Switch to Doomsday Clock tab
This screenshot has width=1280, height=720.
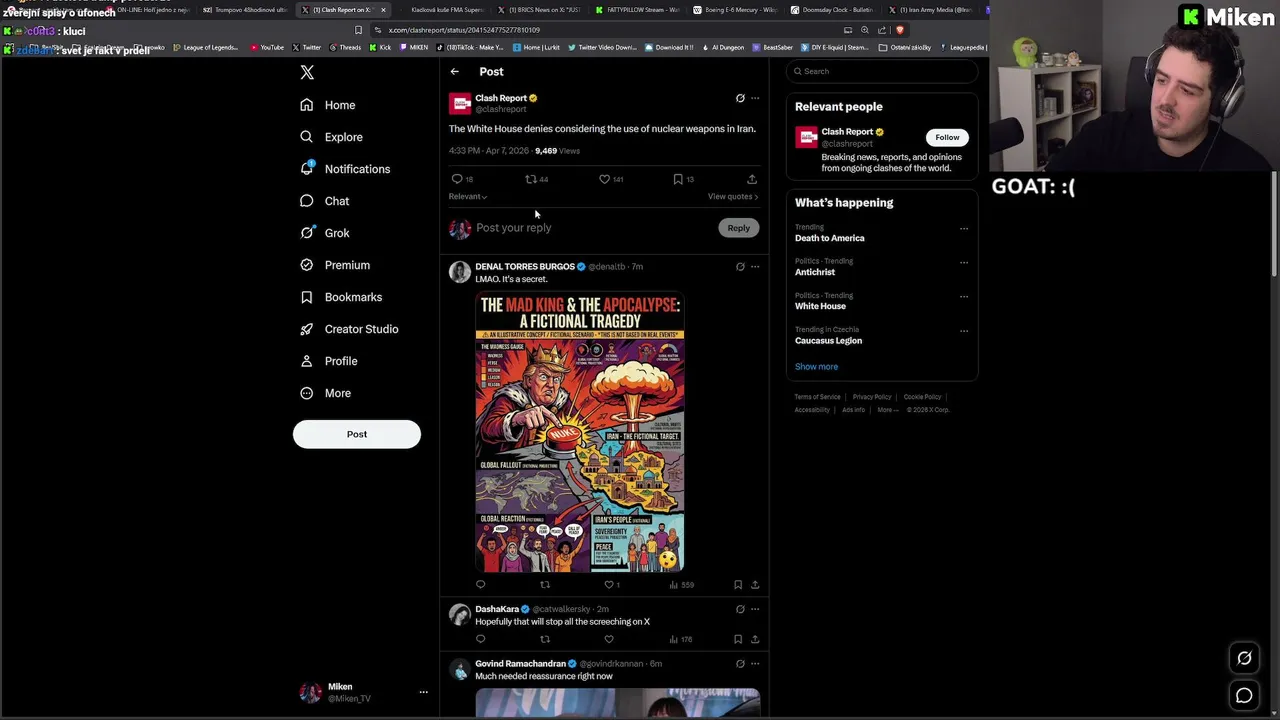tap(833, 10)
